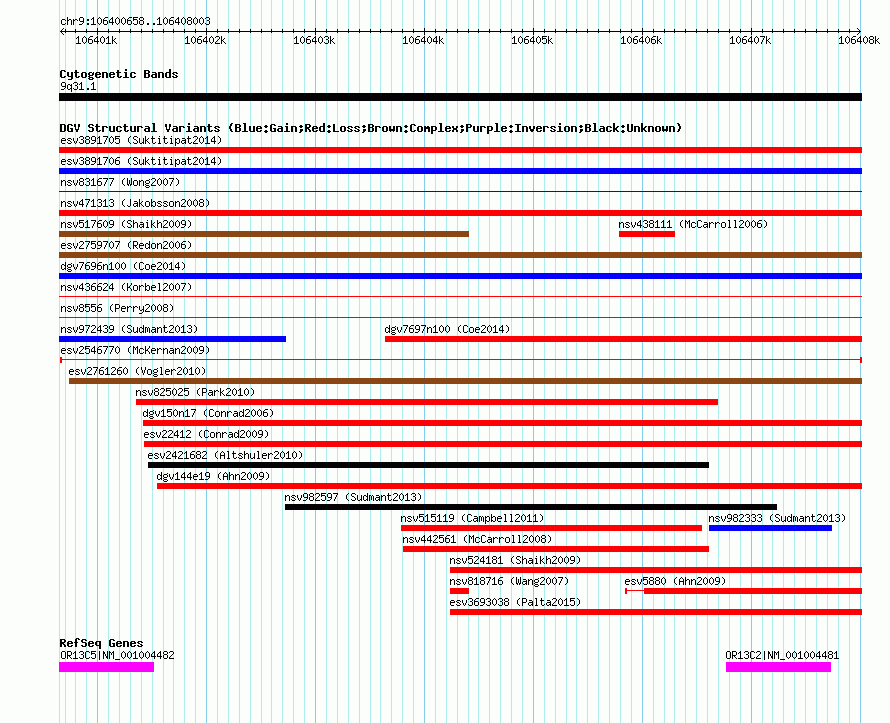Select the red nsv515119 loss bar

[552, 528]
